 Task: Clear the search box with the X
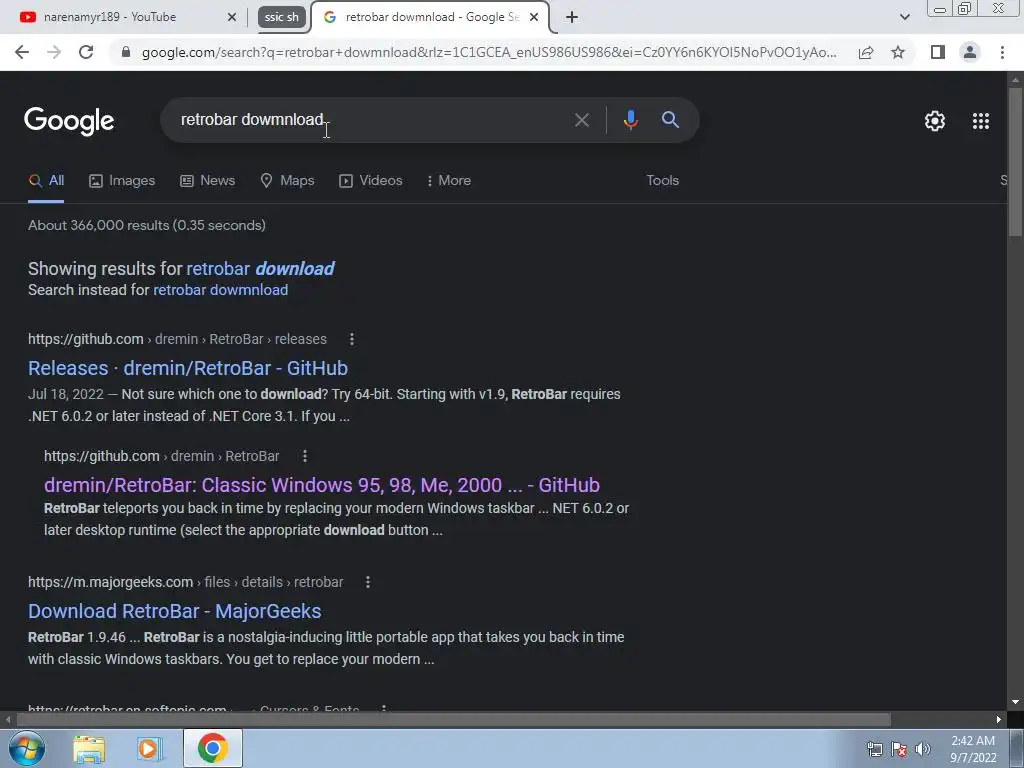(x=581, y=120)
